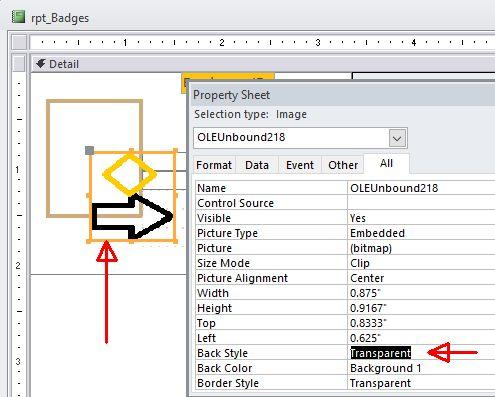This screenshot has height=397, width=495.
Task: Select the black arrow image control
Action: click(132, 216)
